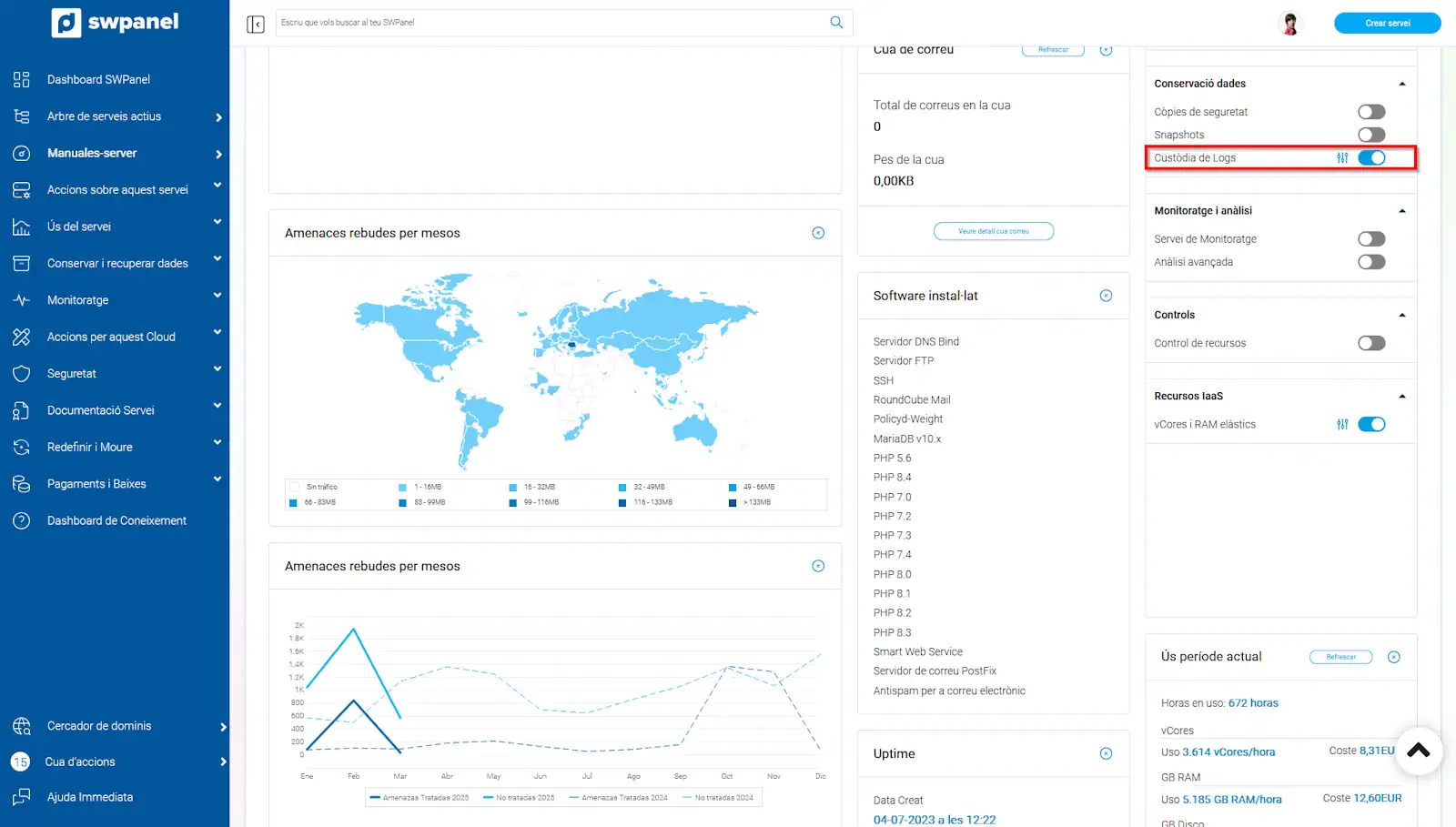Click circle icon on threats line chart card
The width and height of the screenshot is (1456, 827).
click(x=818, y=566)
